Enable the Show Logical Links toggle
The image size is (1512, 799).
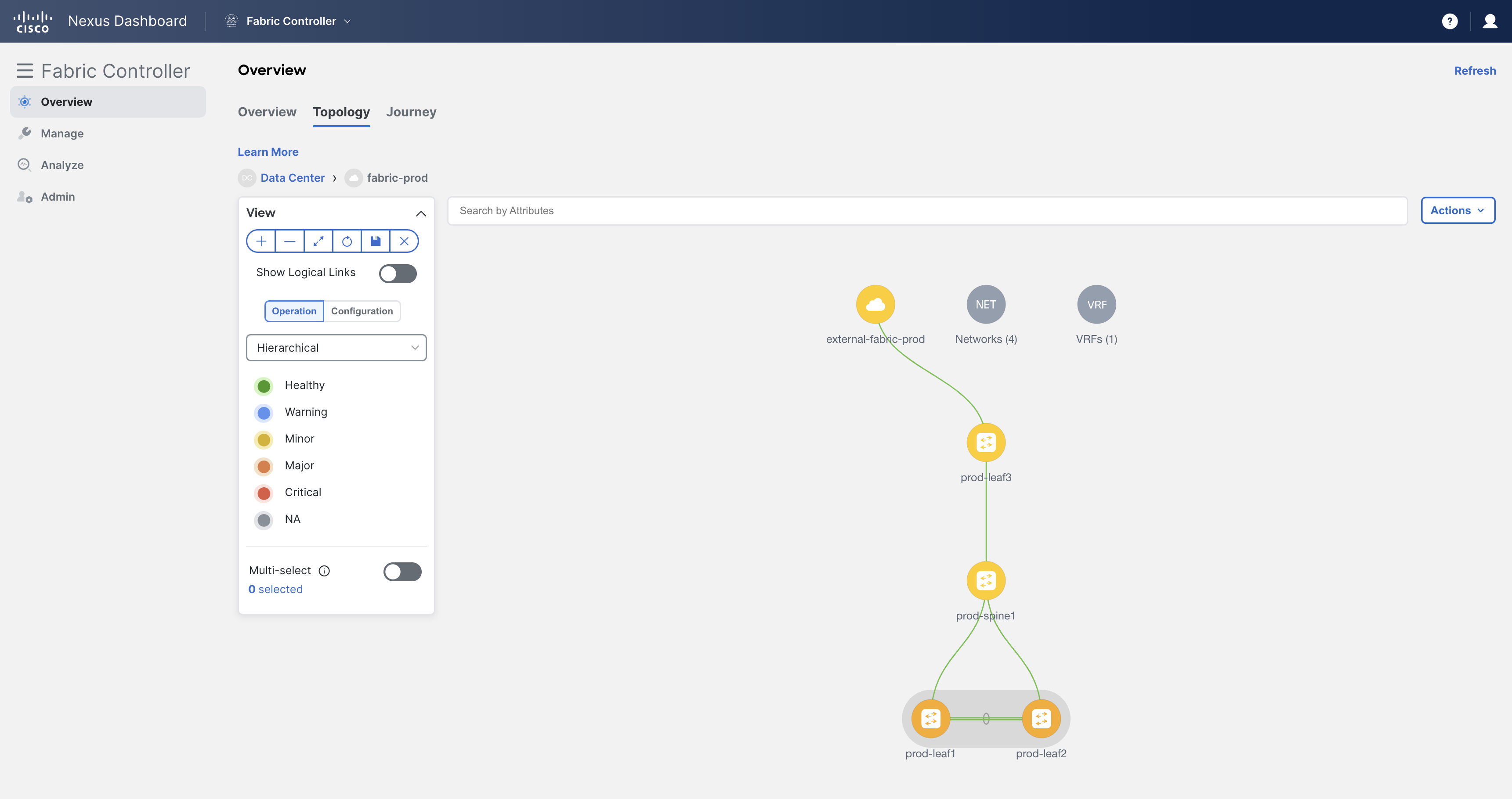point(398,274)
